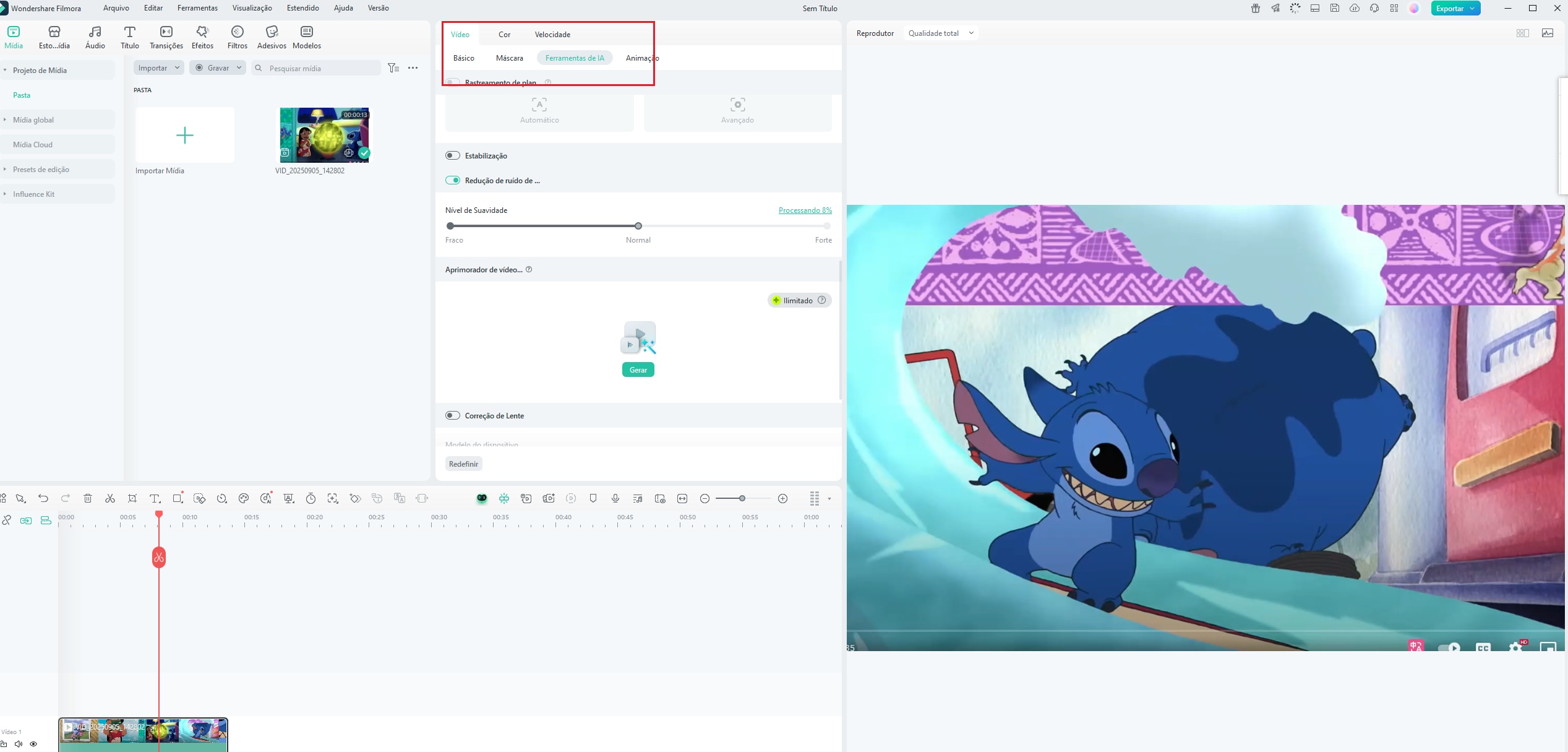1568x752 pixels.
Task: Open the Qualidade total dropdown
Action: pos(941,33)
